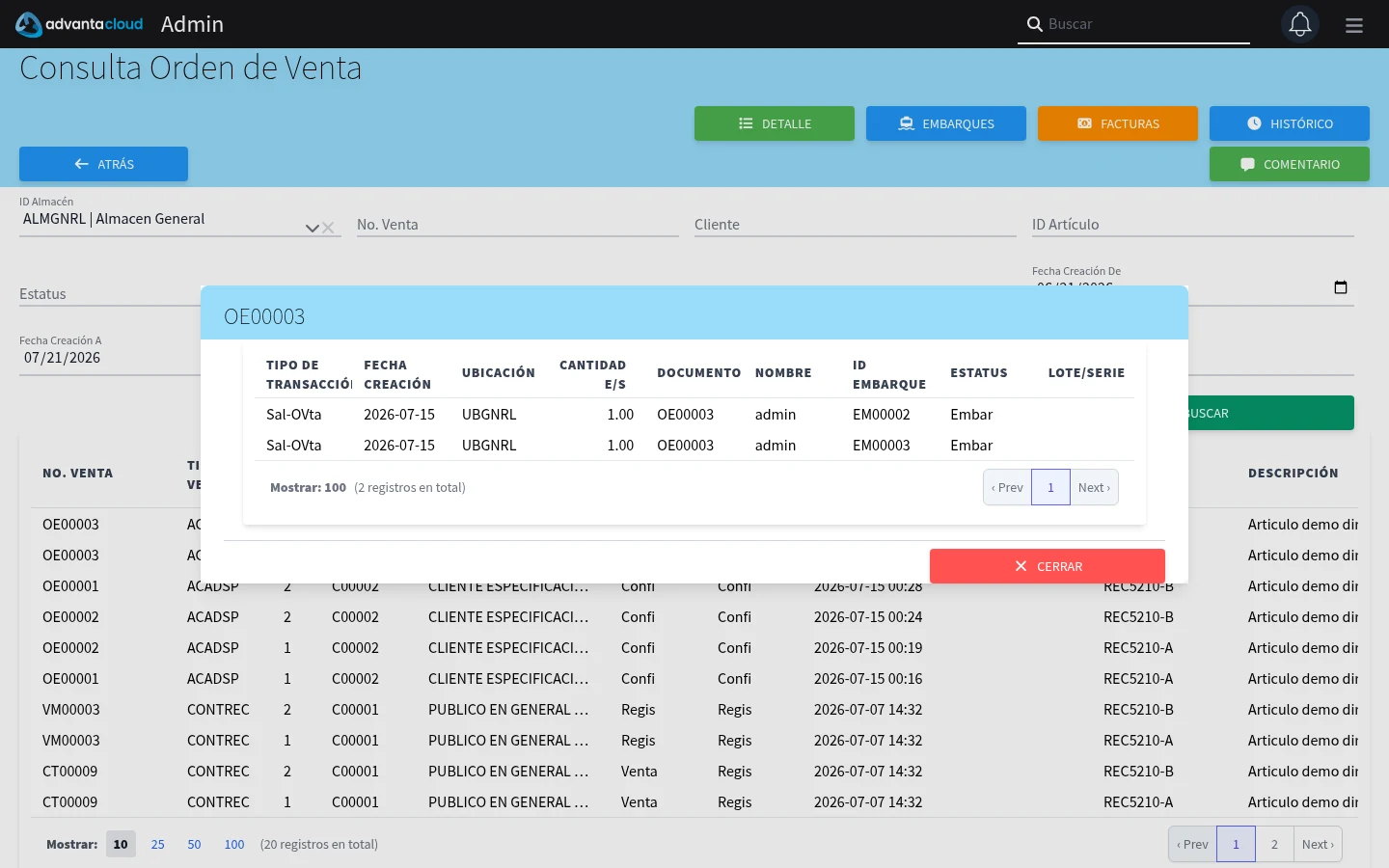The height and width of the screenshot is (868, 1389).
Task: Click the search magnifier icon
Action: pyautogui.click(x=1034, y=24)
